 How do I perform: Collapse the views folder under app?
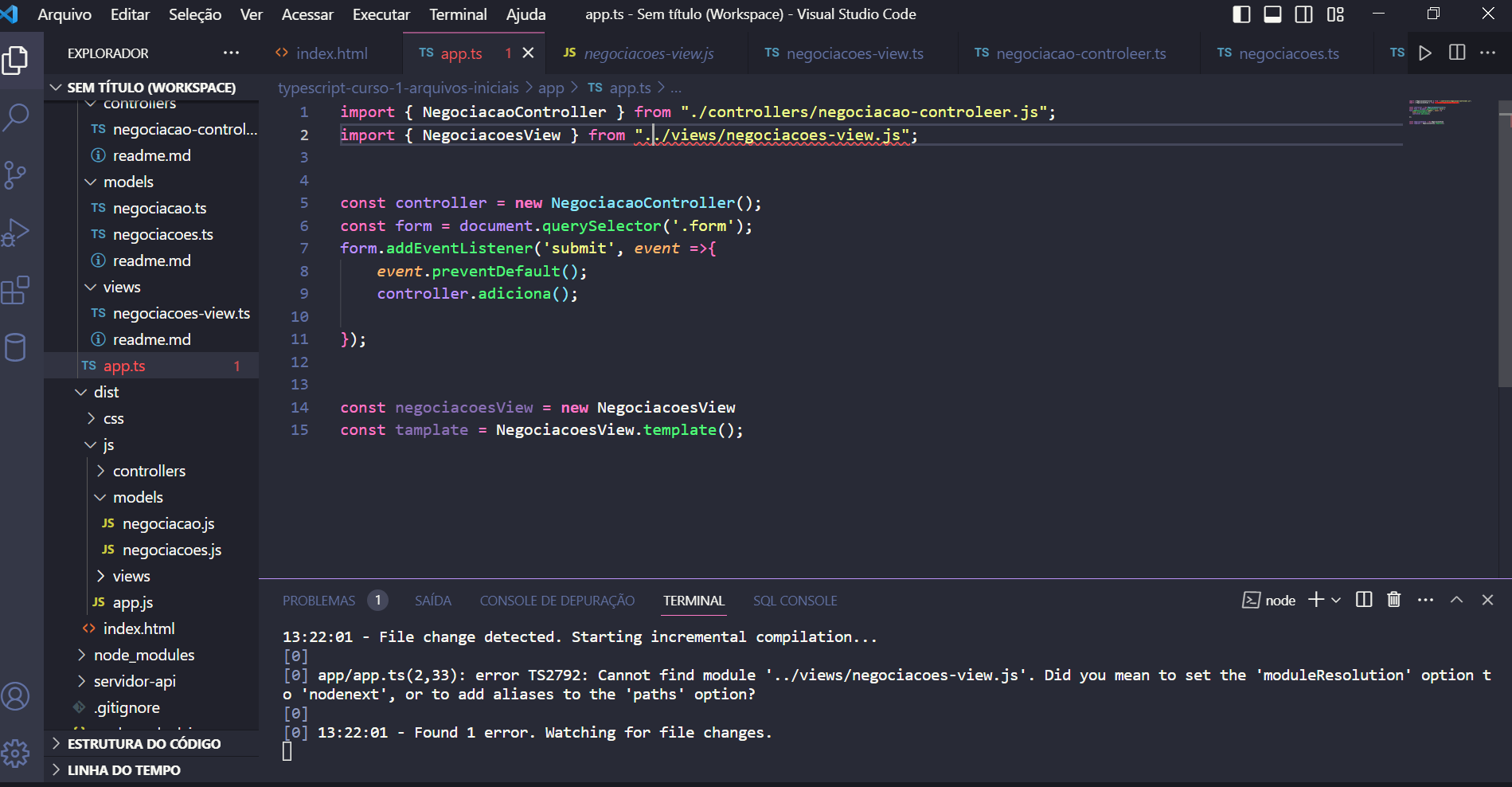(x=151, y=287)
